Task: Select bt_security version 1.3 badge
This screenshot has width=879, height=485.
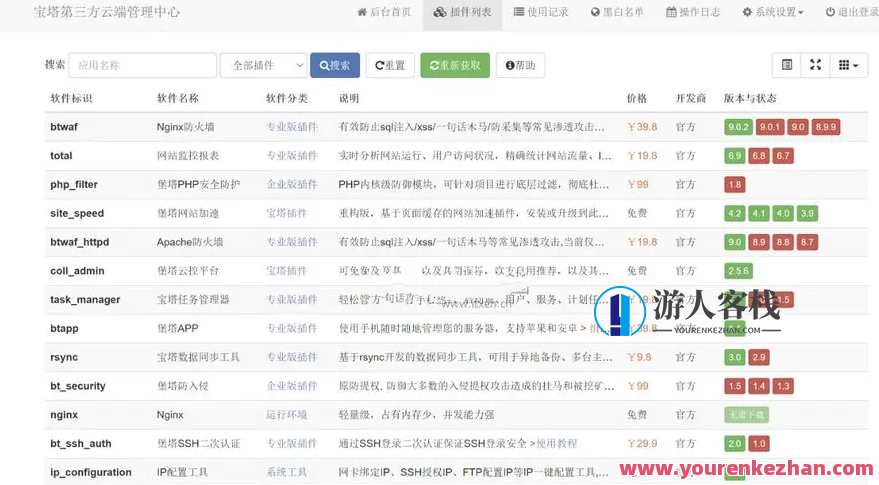Action: point(783,386)
